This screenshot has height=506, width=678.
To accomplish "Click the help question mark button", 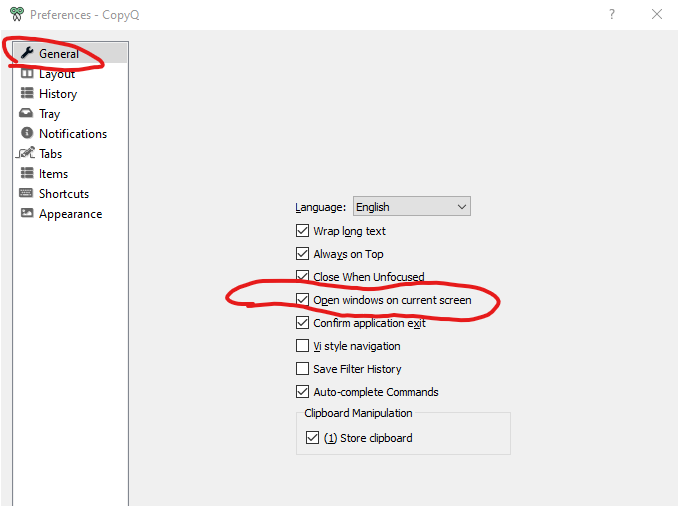I will coord(612,14).
